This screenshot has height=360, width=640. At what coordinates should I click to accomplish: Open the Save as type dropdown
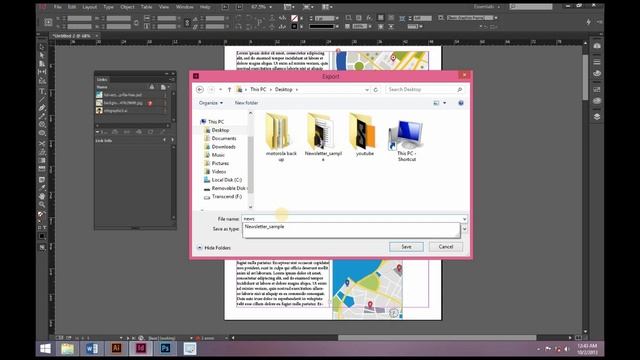click(464, 229)
